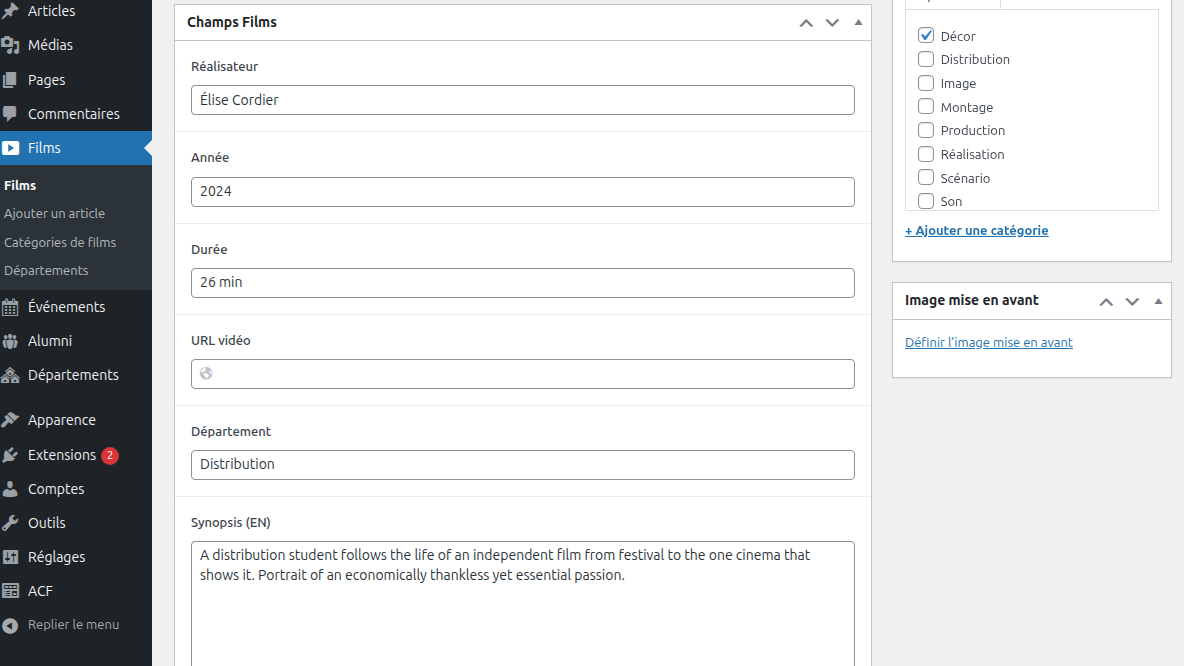Click the Commentaires speech bubble icon

11,114
